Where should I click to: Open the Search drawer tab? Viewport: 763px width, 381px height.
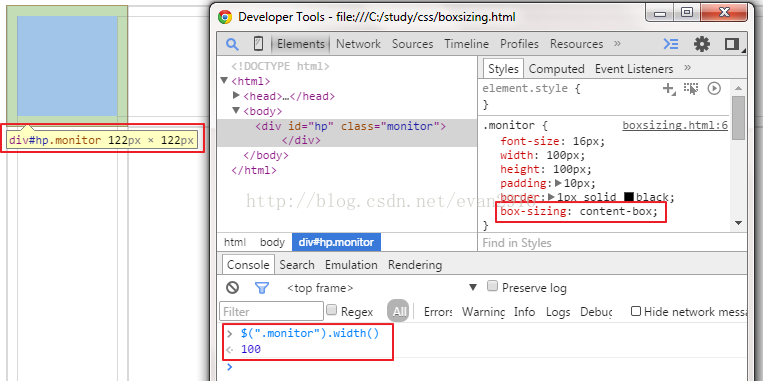pyautogui.click(x=297, y=265)
